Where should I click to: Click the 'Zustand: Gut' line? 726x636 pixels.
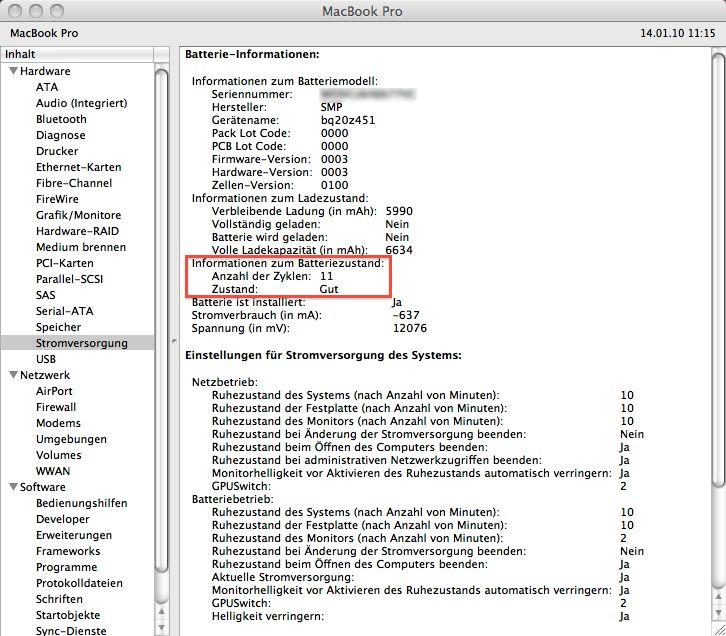(275, 289)
